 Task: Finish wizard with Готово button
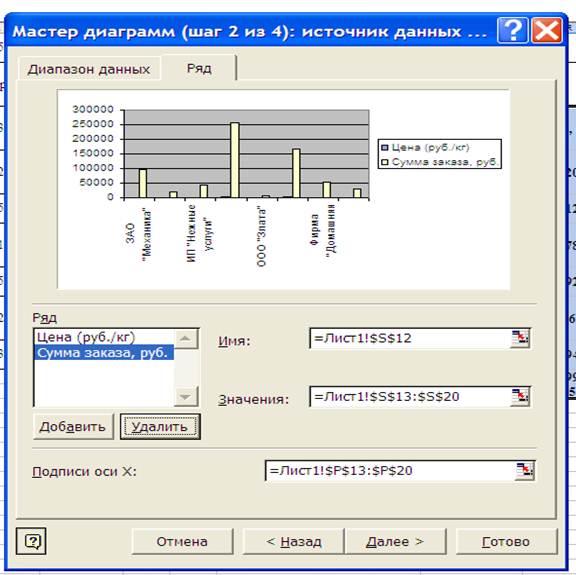[506, 542]
